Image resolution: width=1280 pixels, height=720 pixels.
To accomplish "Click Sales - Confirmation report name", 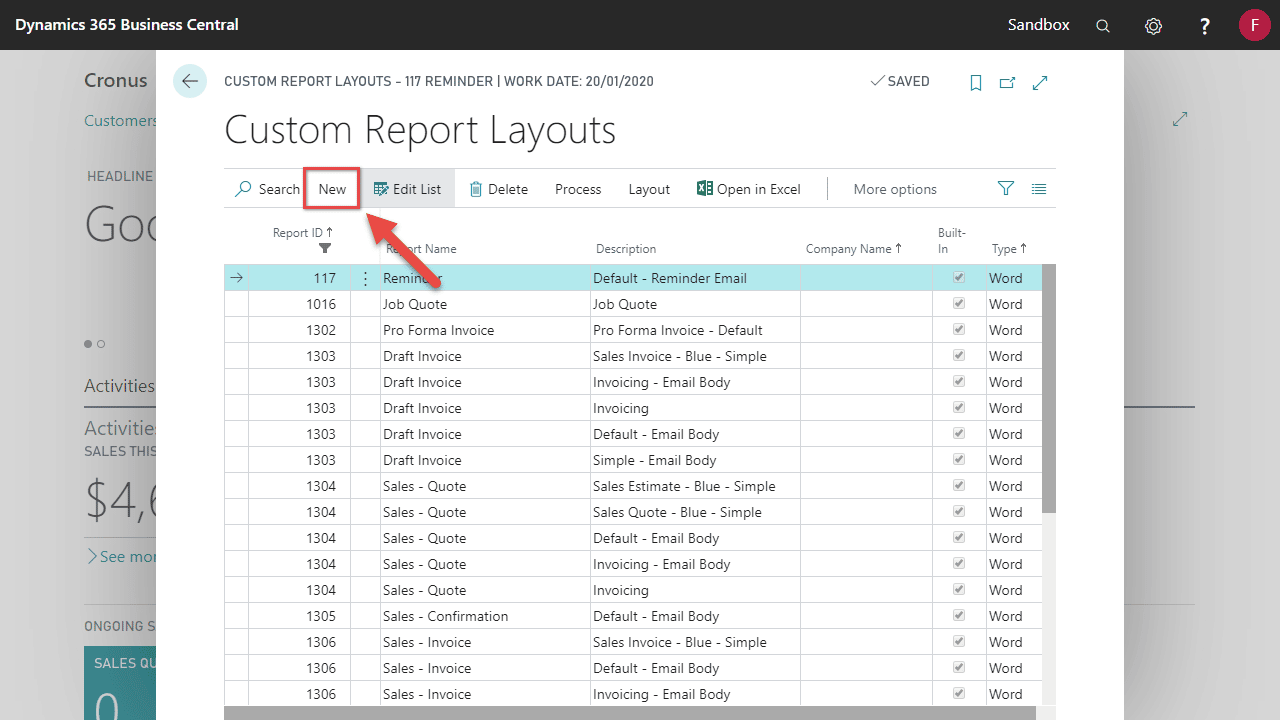I will (x=485, y=616).
